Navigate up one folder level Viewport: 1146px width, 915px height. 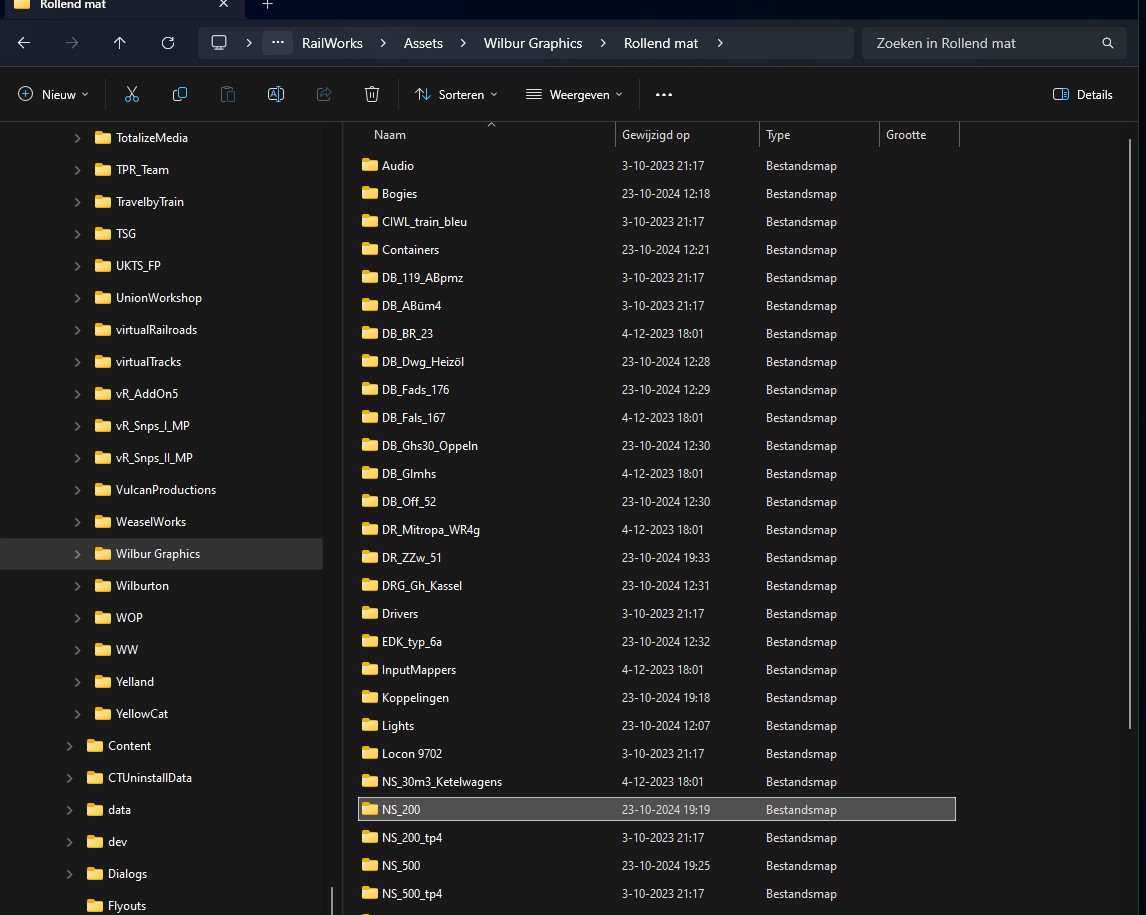120,43
